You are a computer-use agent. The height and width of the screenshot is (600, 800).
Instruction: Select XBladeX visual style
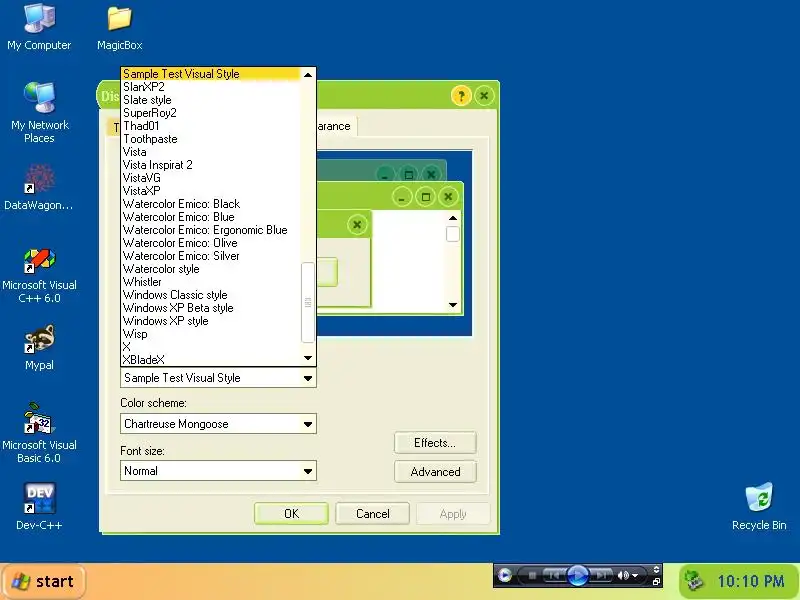coord(211,360)
